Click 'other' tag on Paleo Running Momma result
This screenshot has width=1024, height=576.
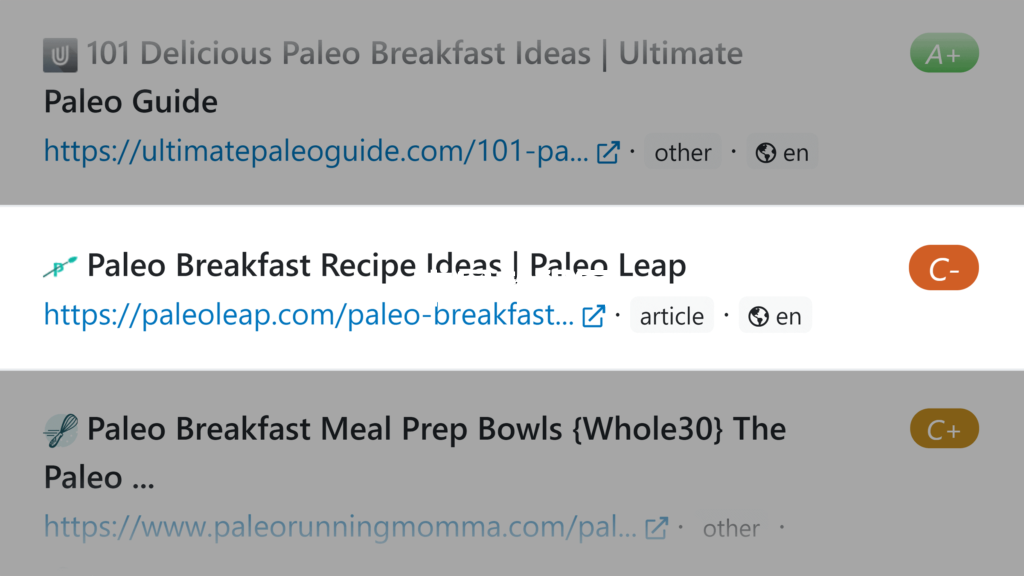point(731,528)
